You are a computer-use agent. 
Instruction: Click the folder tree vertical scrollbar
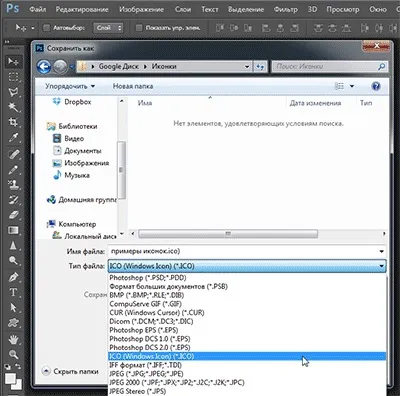coord(121,170)
